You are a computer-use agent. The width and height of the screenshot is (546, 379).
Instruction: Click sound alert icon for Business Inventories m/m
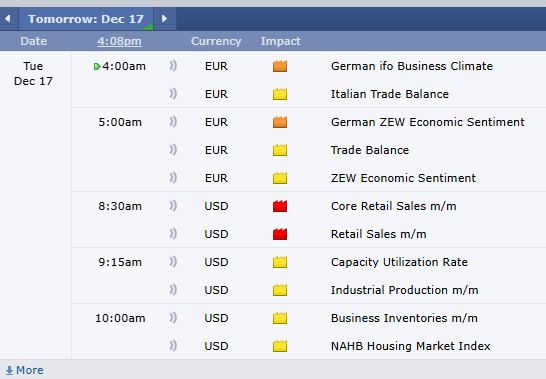[173, 318]
